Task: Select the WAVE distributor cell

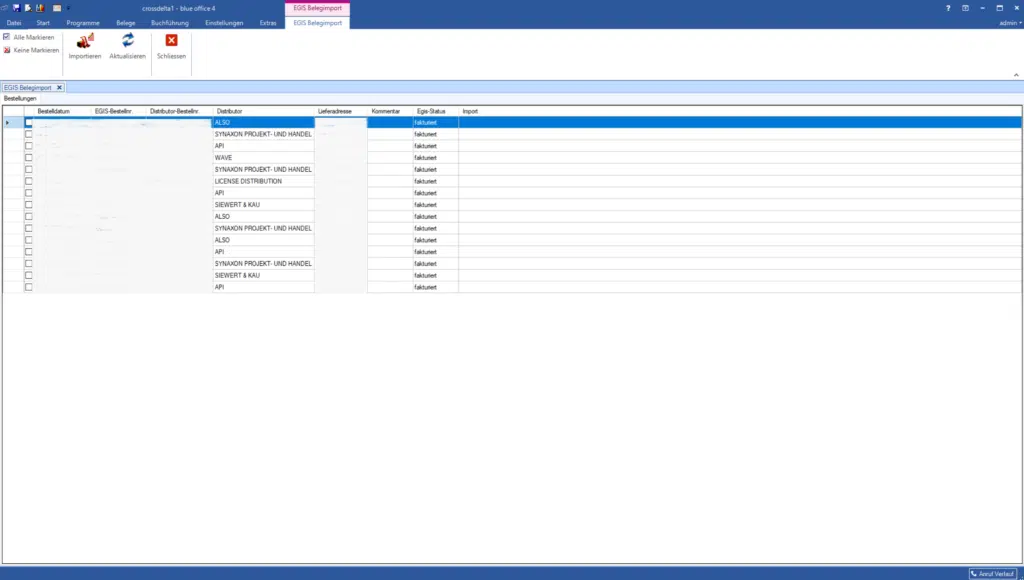Action: (264, 157)
